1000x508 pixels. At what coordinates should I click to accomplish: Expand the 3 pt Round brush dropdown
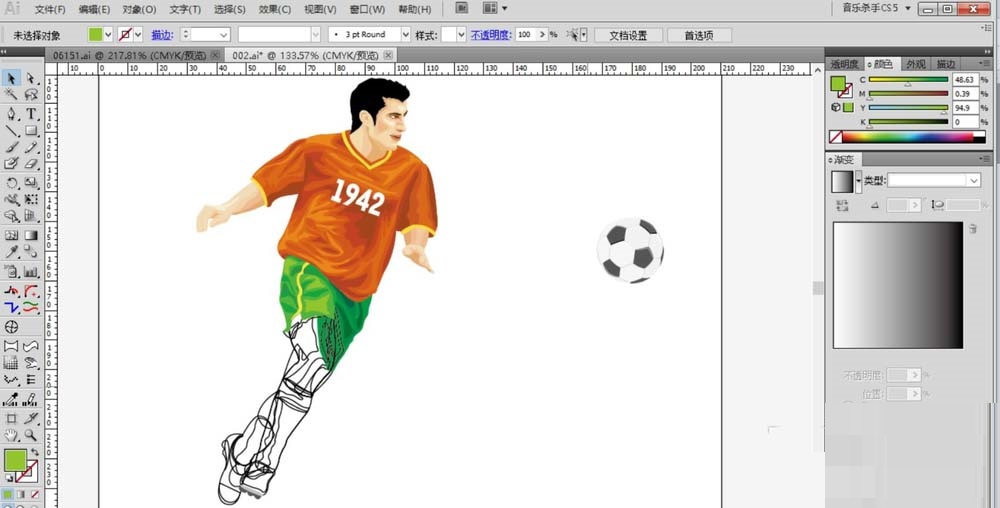403,35
